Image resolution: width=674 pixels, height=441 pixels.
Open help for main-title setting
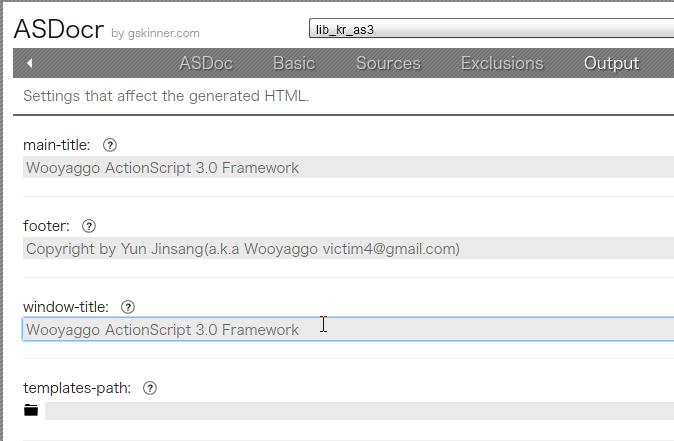pyautogui.click(x=110, y=145)
